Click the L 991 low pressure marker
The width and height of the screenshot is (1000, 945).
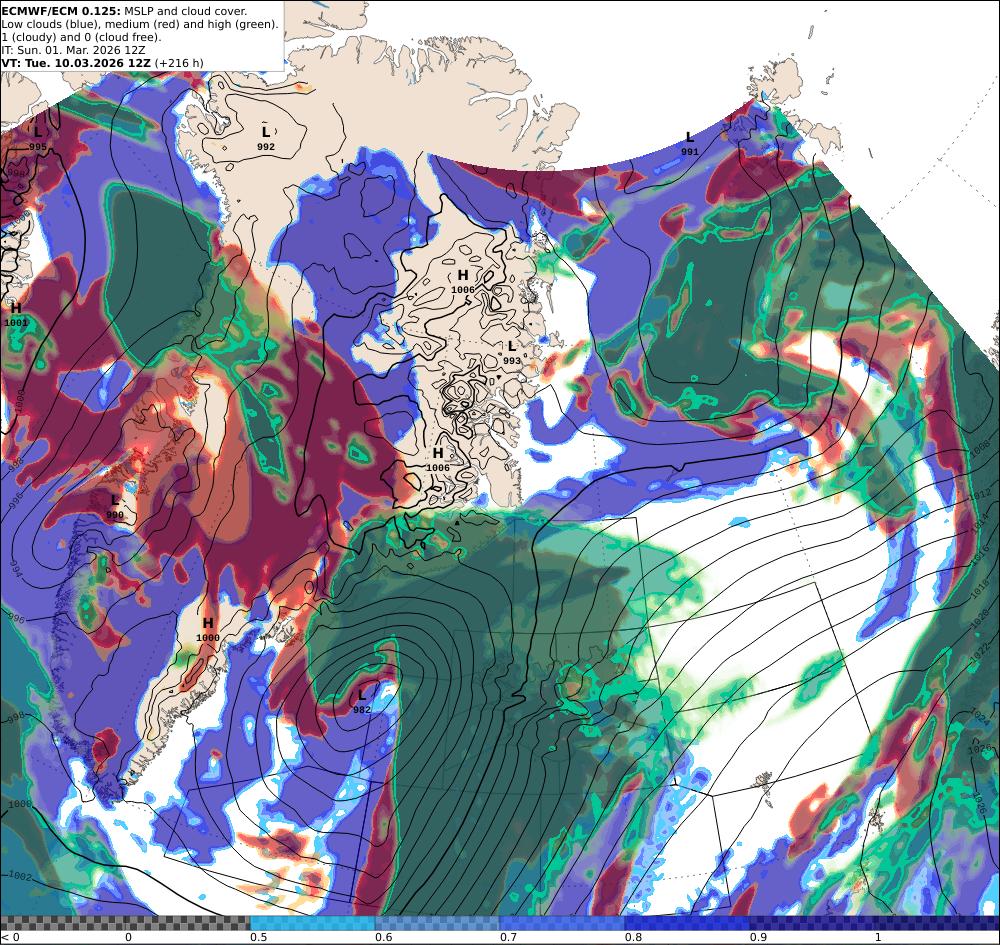[689, 143]
